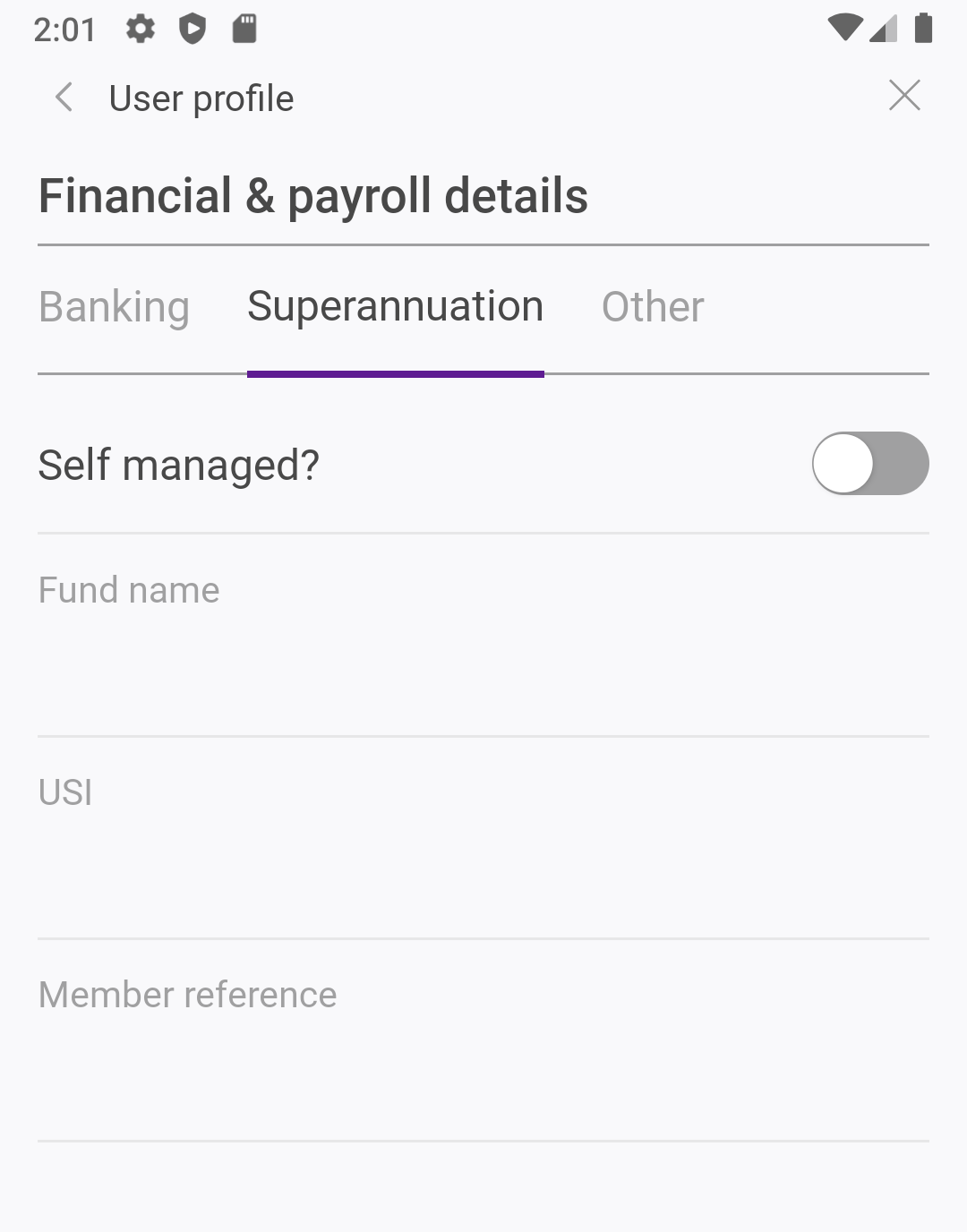Tap the shield play icon in status bar
This screenshot has height=1232, width=967.
pos(193,30)
